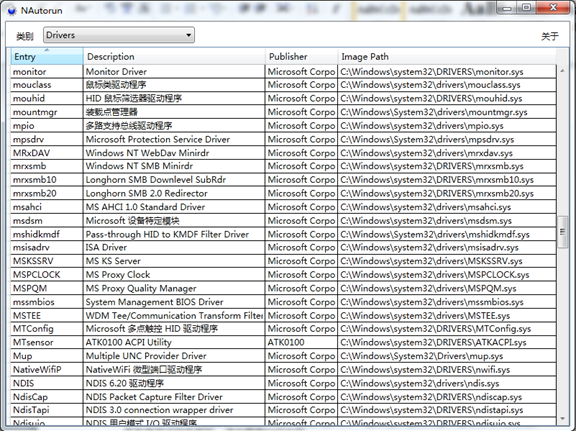The height and width of the screenshot is (431, 576).
Task: Minimize the NAutorun window
Action: pos(507,8)
